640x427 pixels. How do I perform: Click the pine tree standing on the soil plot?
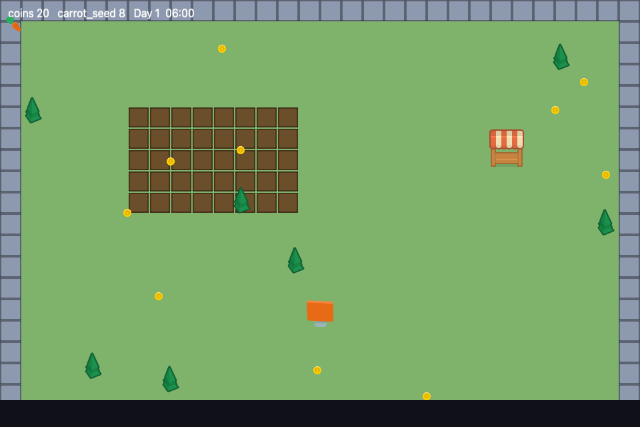point(241,200)
